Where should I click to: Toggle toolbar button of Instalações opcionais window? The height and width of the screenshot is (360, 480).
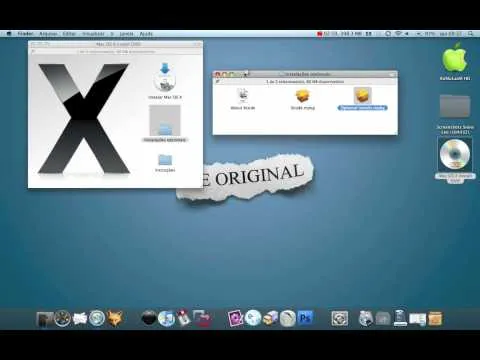click(x=392, y=74)
